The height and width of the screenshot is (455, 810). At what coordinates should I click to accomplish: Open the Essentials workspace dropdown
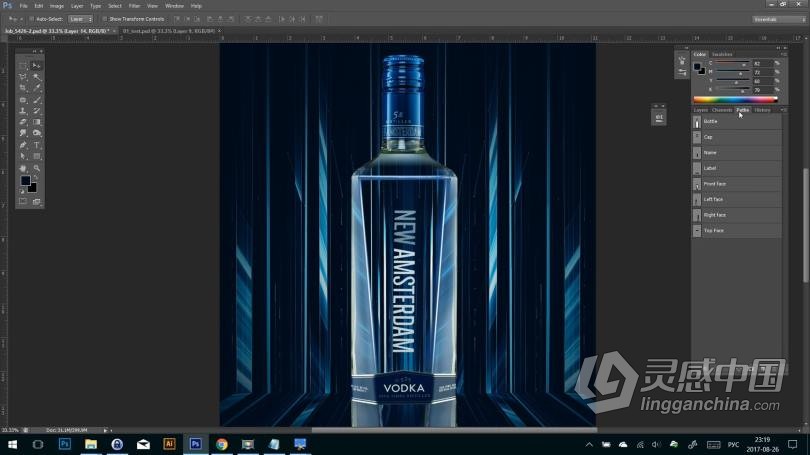click(779, 20)
